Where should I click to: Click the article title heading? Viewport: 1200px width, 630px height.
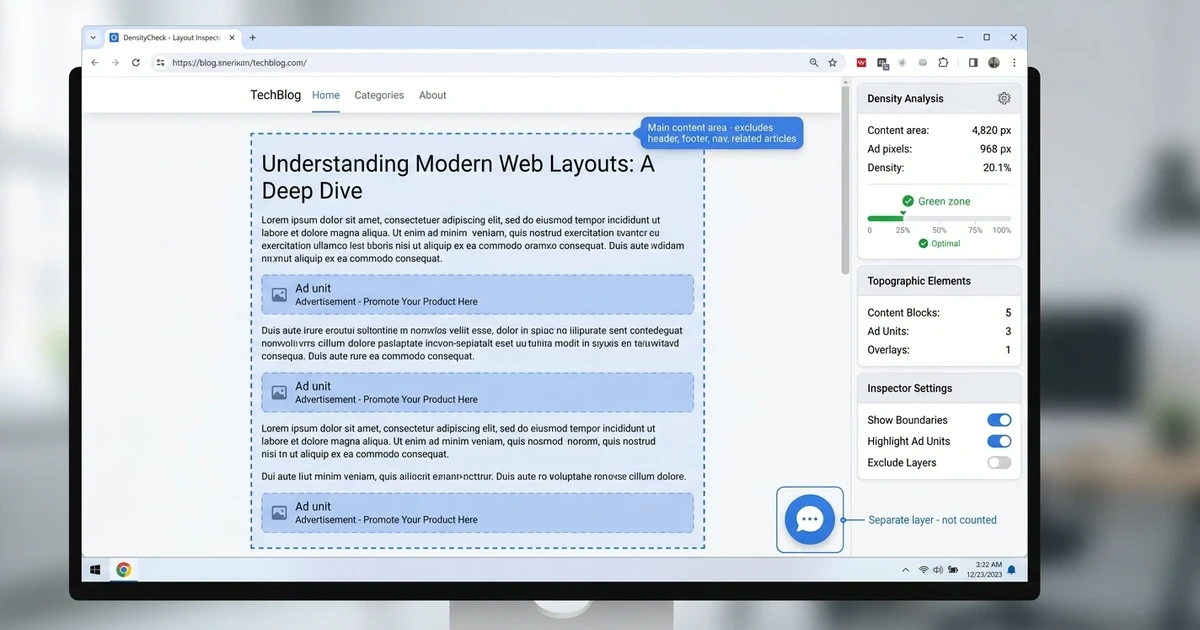tap(458, 177)
